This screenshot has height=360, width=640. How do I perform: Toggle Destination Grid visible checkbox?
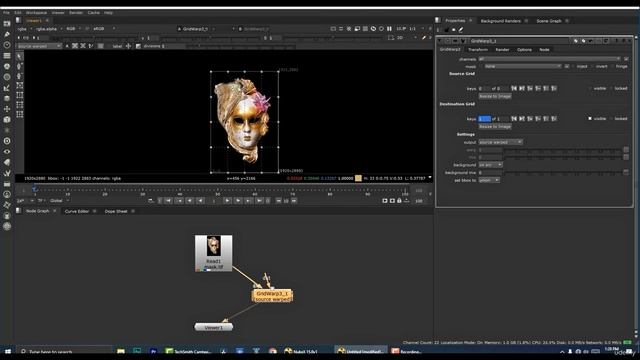tap(590, 118)
